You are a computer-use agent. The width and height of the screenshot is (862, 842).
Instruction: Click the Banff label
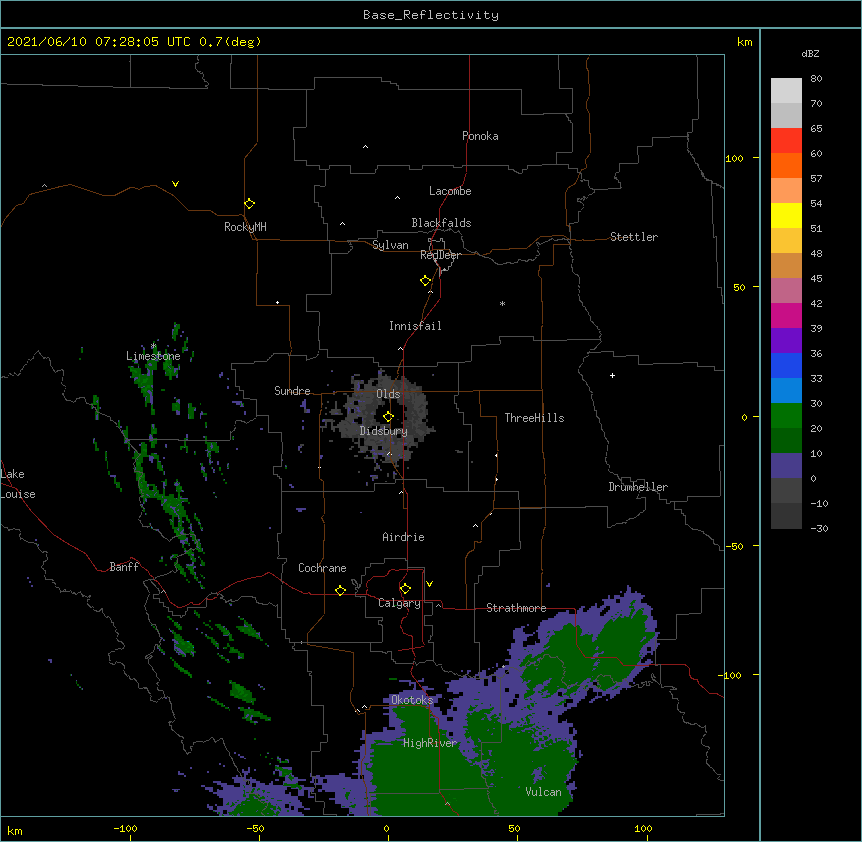point(124,567)
